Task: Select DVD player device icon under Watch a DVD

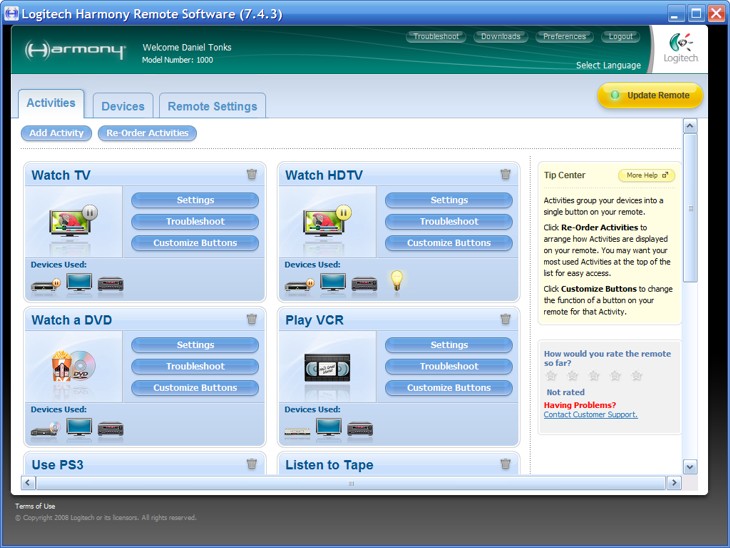Action: click(x=46, y=429)
